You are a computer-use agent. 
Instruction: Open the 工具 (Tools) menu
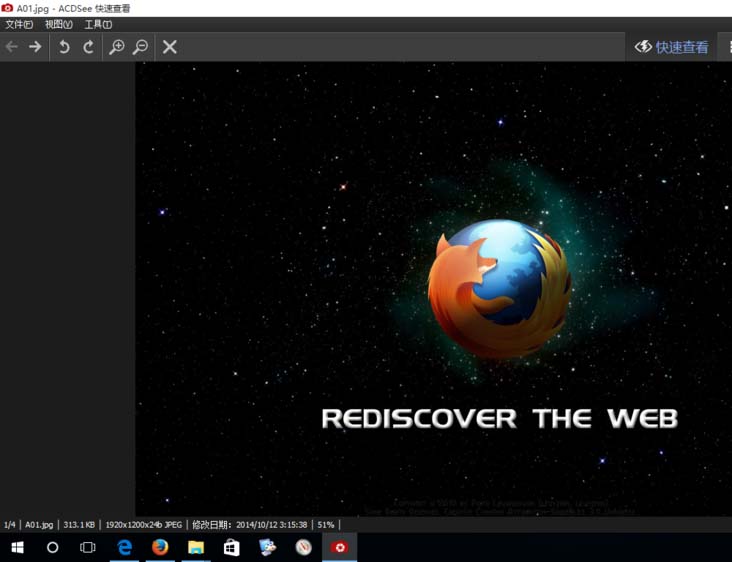pos(98,24)
